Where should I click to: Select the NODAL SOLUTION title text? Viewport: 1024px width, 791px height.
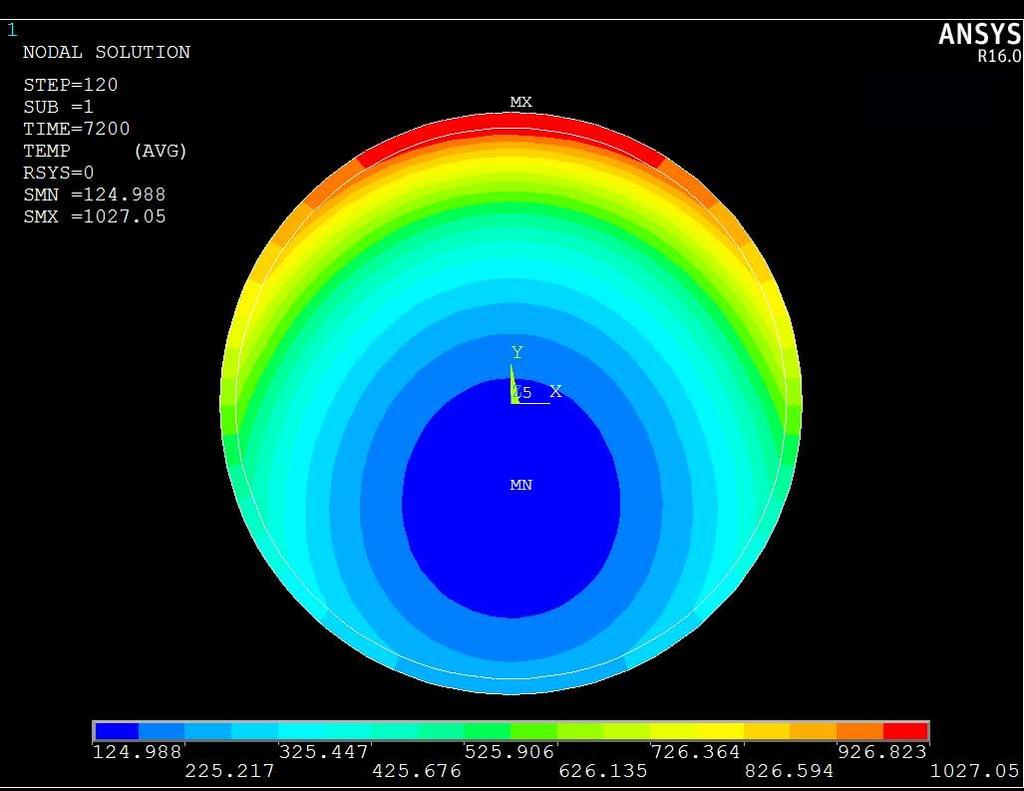point(106,52)
